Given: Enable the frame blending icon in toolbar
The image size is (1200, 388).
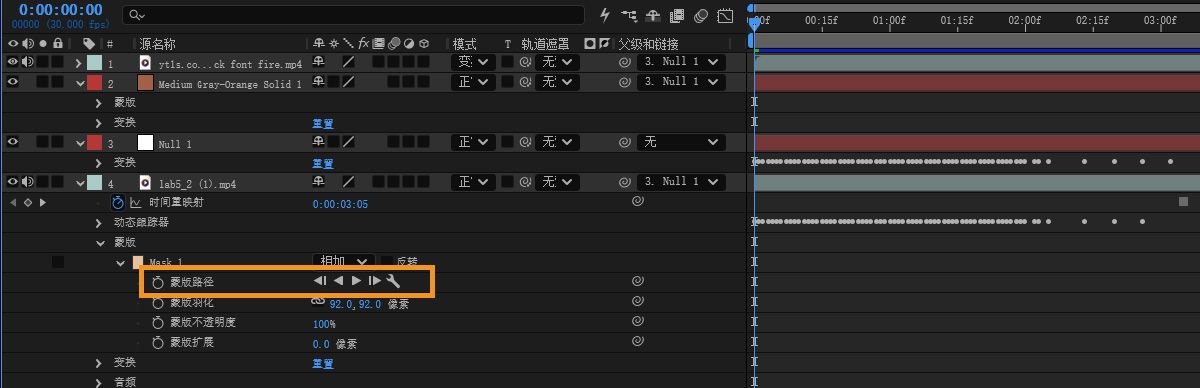Looking at the screenshot, I should [x=678, y=15].
